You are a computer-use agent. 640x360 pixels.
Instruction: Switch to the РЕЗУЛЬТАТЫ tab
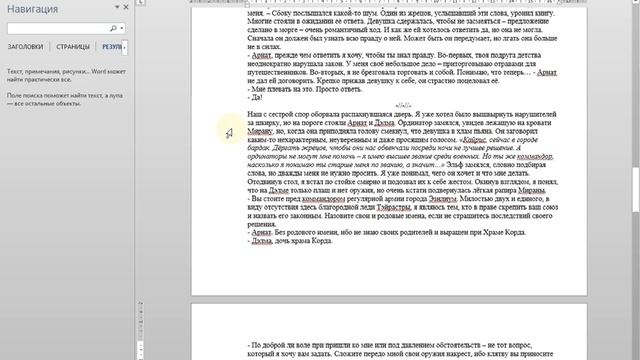(111, 47)
